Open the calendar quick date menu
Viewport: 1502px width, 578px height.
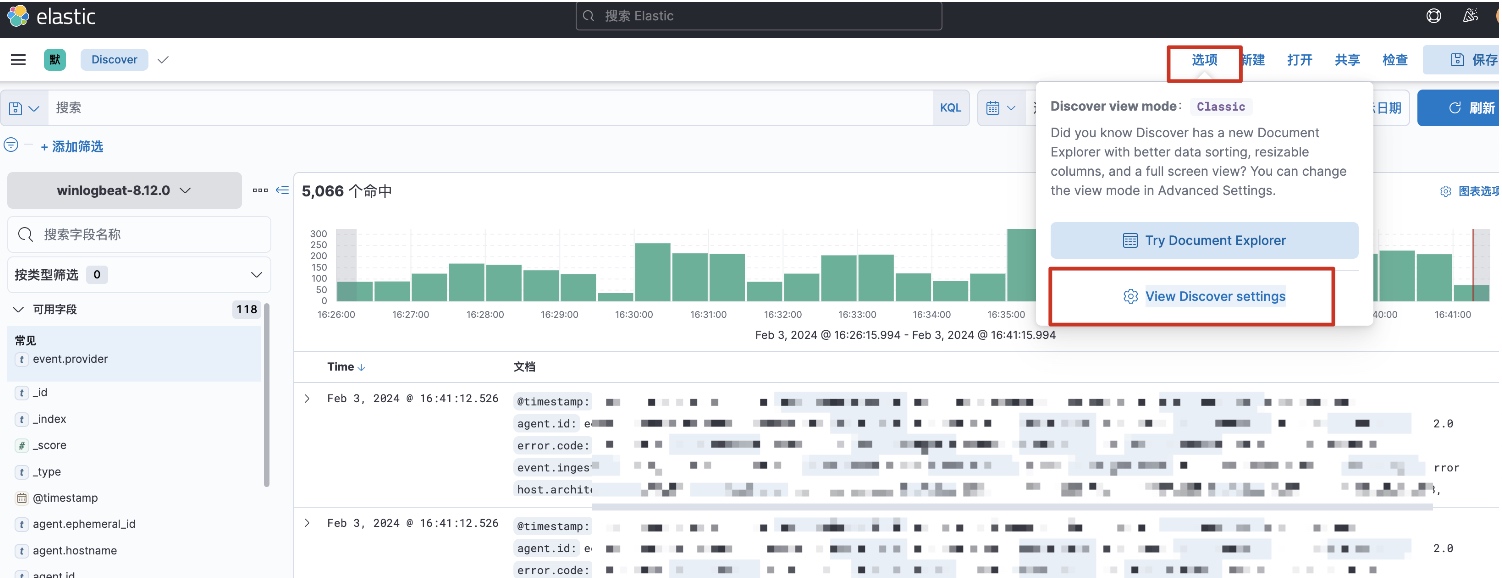coord(1001,108)
